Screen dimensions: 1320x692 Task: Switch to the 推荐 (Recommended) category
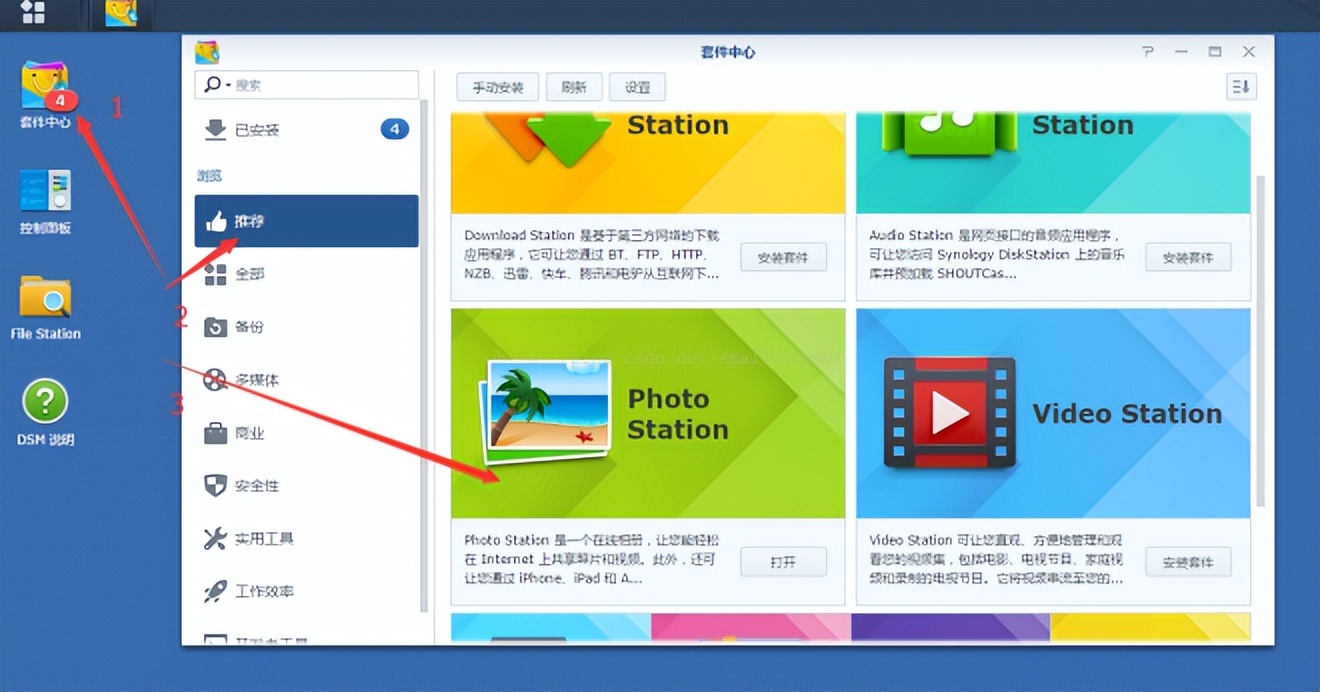point(248,221)
